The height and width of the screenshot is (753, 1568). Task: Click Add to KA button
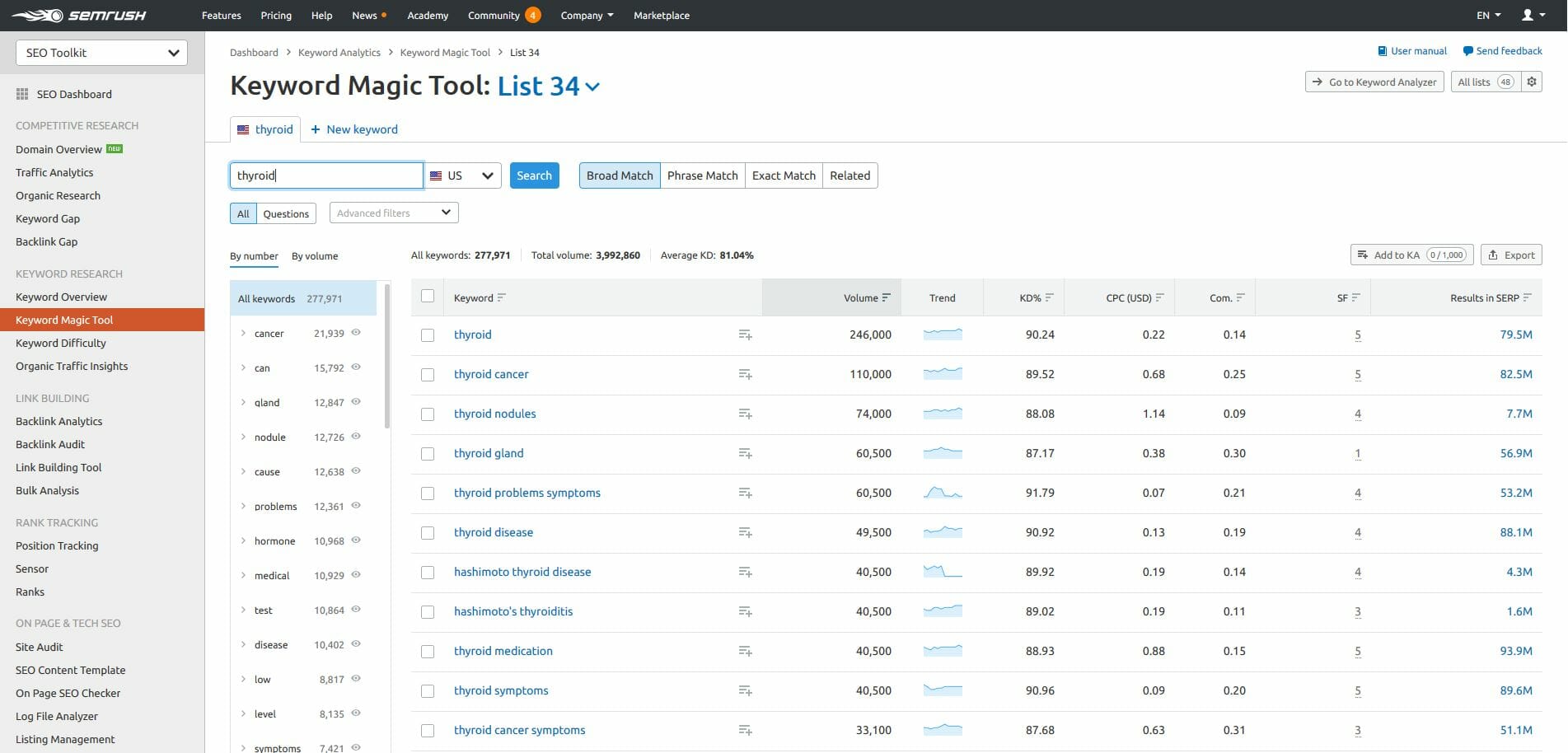[1411, 255]
